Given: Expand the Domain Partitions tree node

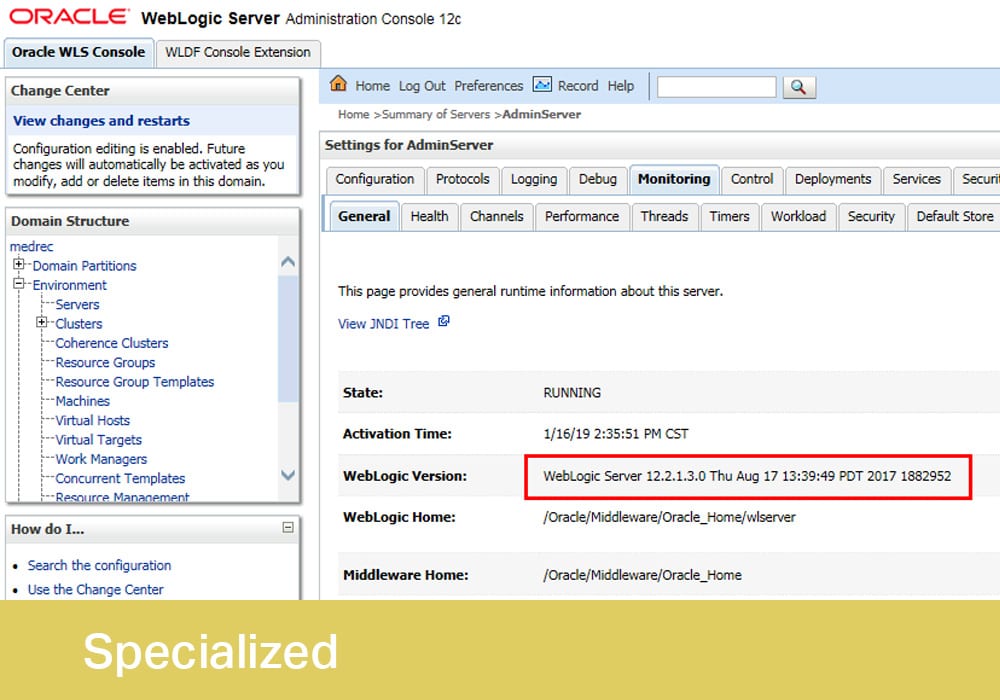Looking at the screenshot, I should (x=17, y=265).
